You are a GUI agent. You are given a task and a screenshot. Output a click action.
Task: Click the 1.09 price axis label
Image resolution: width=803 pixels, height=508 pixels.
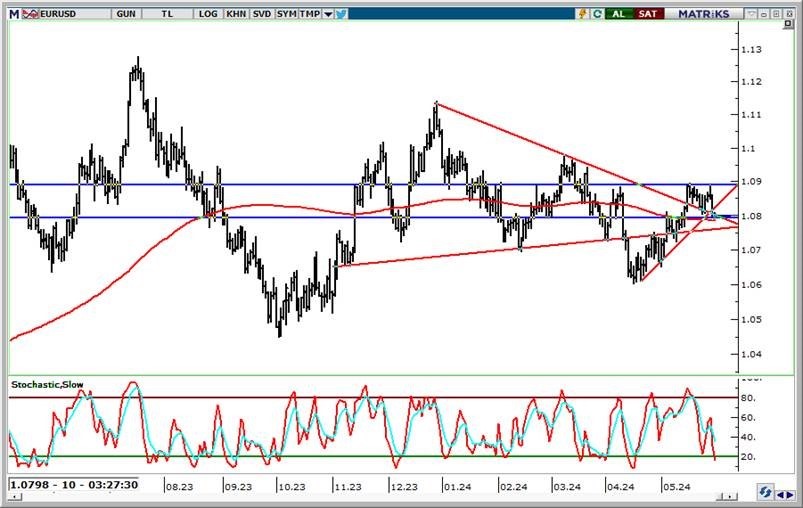point(751,181)
